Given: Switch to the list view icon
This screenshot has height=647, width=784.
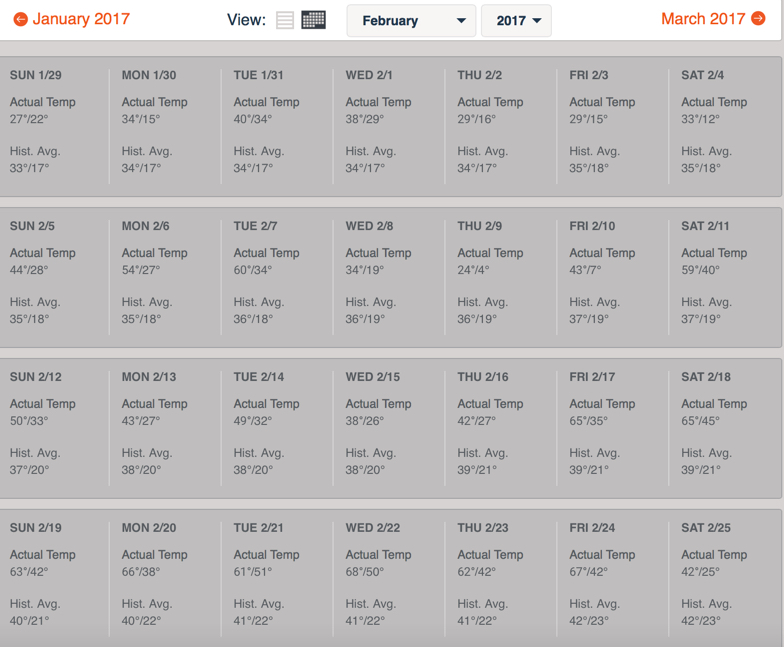Looking at the screenshot, I should click(x=285, y=20).
